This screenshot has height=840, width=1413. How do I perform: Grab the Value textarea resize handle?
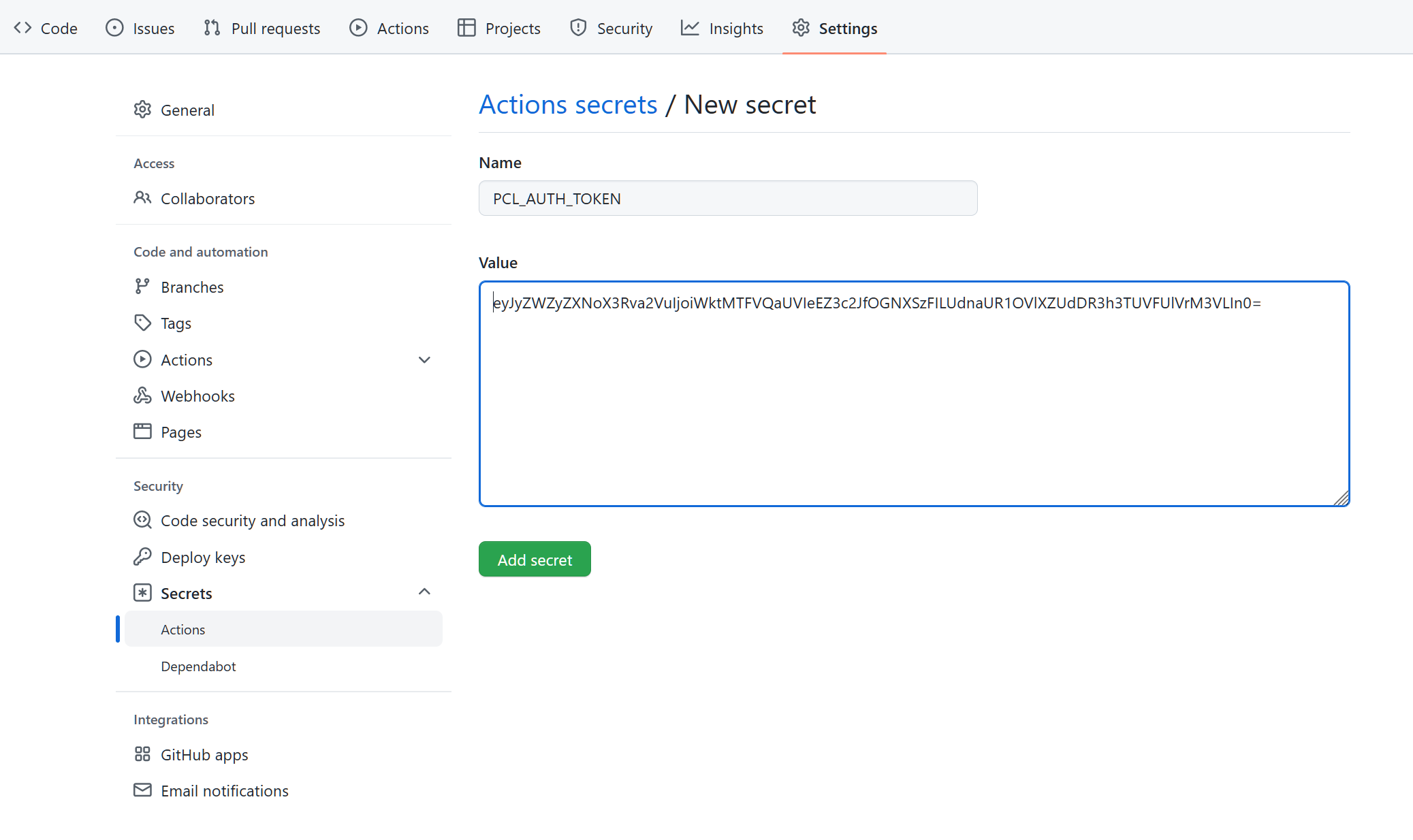tap(1341, 498)
